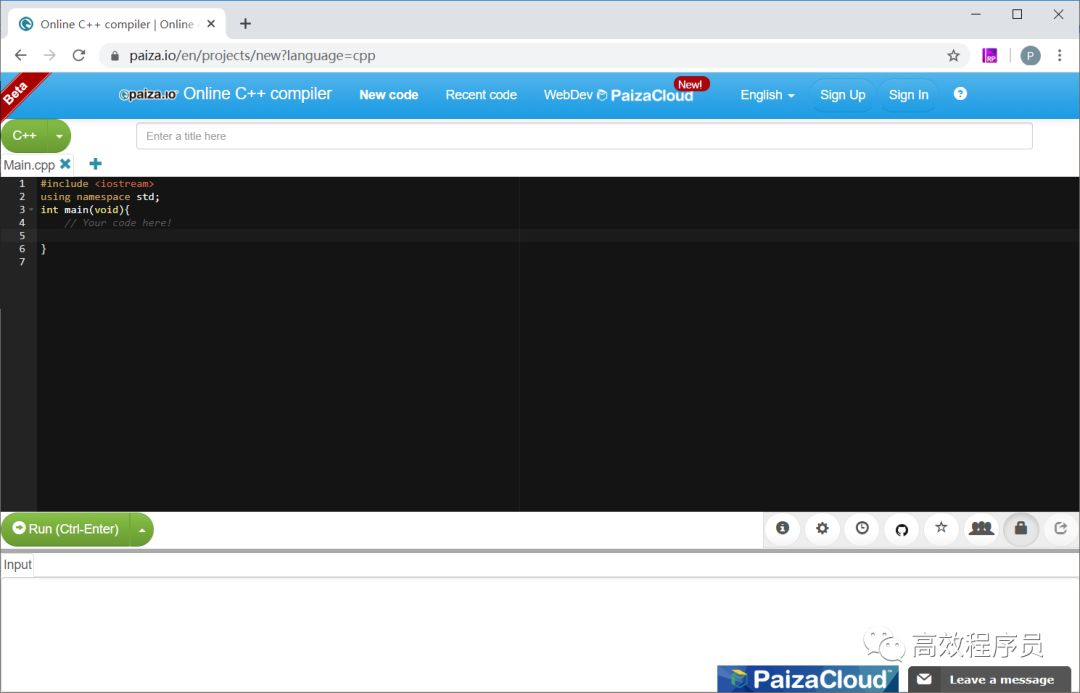The height and width of the screenshot is (693, 1080).
Task: Go back in browser
Action: (21, 56)
